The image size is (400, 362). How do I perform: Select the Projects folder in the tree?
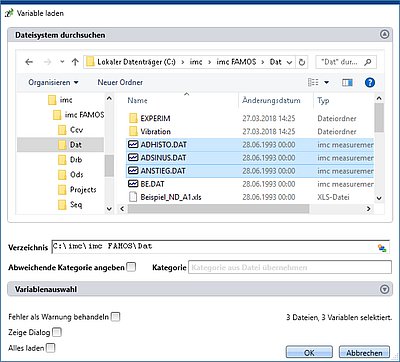(77, 190)
